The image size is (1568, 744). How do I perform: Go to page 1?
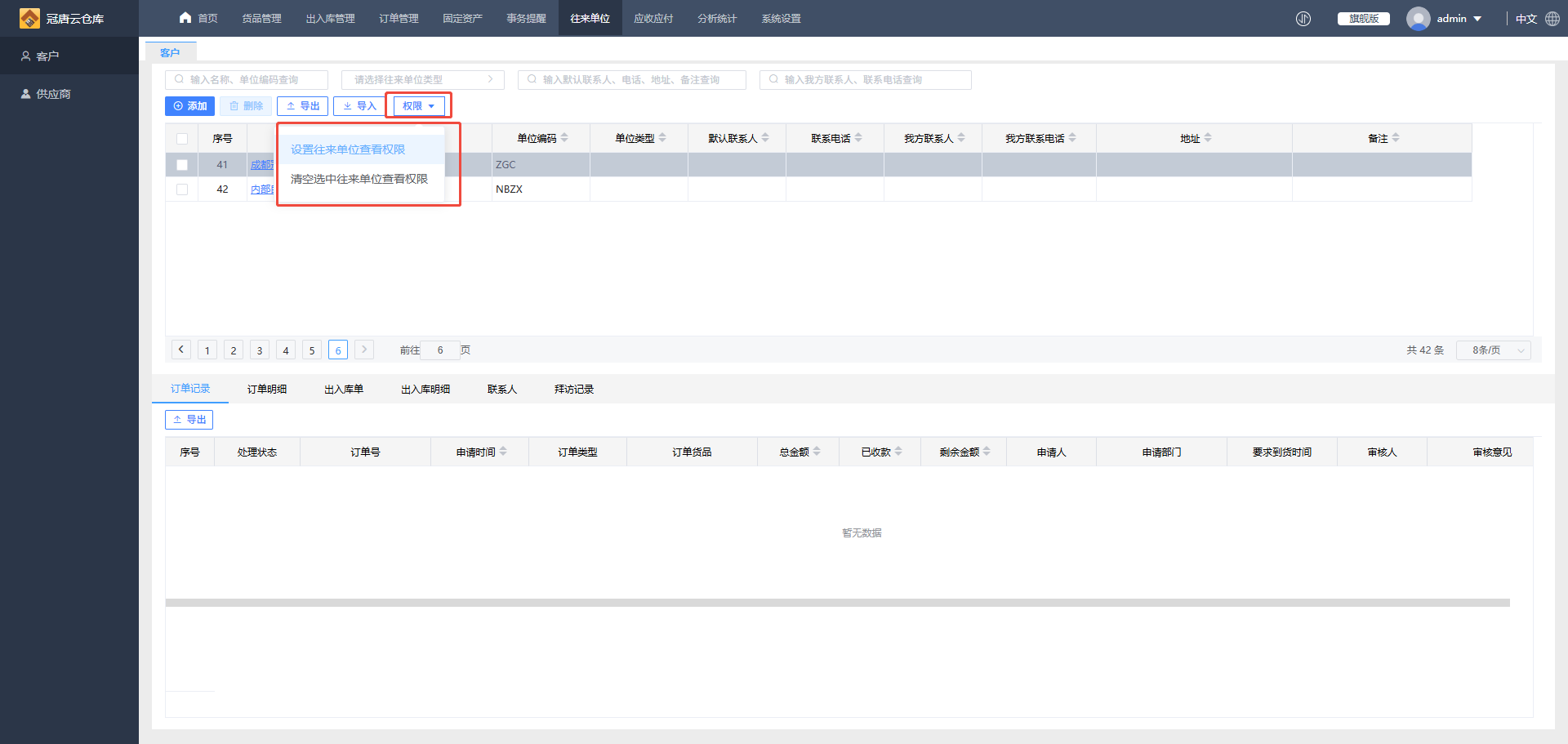[x=207, y=350]
